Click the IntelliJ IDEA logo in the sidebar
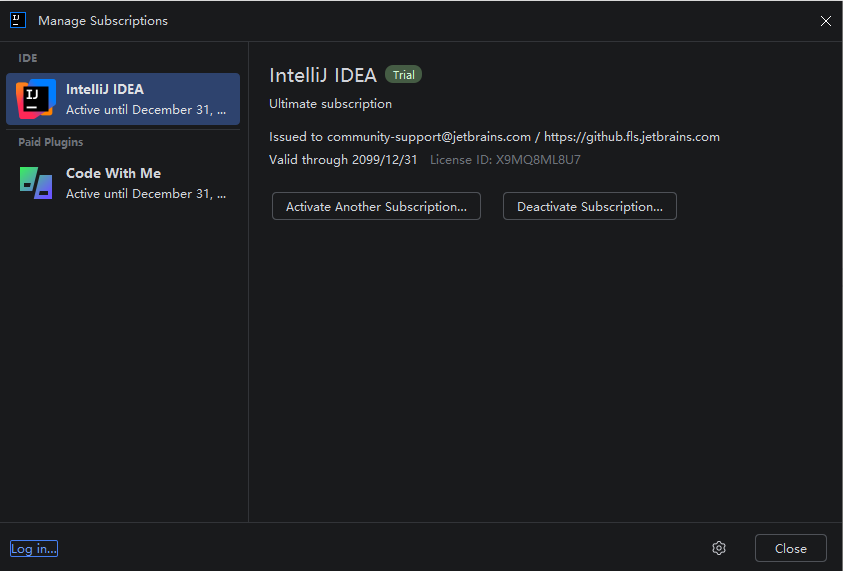The height and width of the screenshot is (571, 843). coord(36,99)
